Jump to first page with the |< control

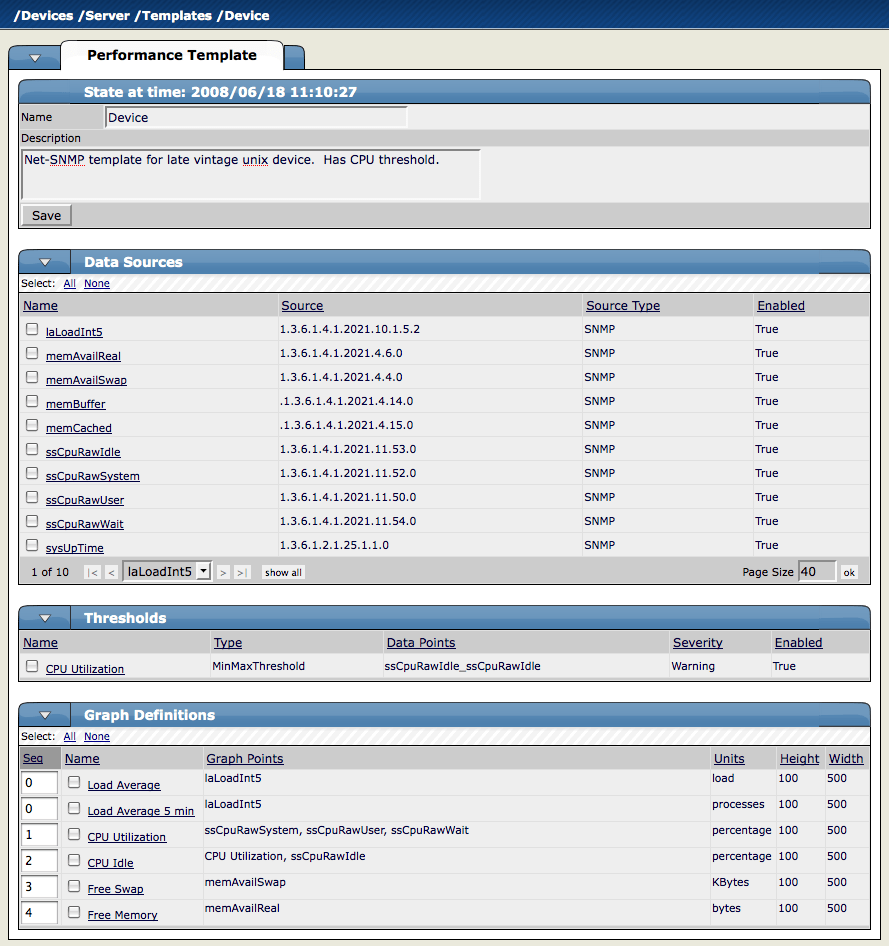(92, 572)
